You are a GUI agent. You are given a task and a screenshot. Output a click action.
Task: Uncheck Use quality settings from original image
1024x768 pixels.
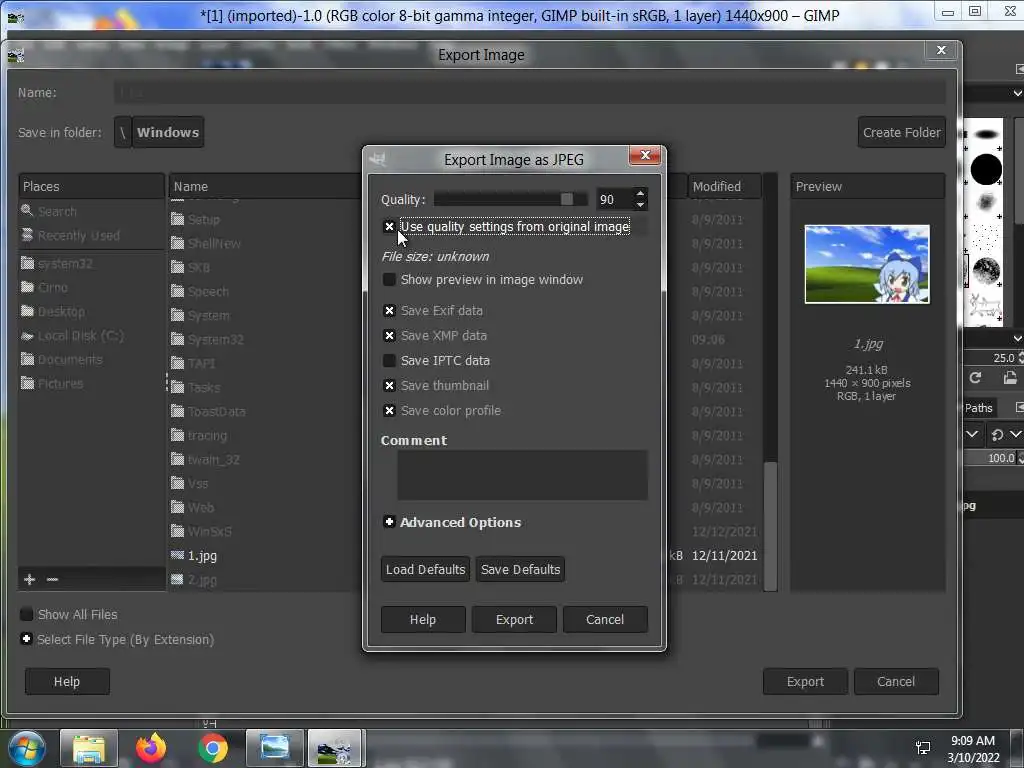389,227
